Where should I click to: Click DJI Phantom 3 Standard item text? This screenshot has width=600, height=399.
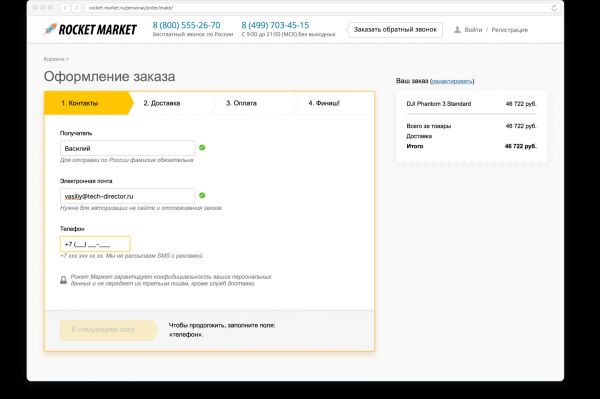click(x=439, y=104)
